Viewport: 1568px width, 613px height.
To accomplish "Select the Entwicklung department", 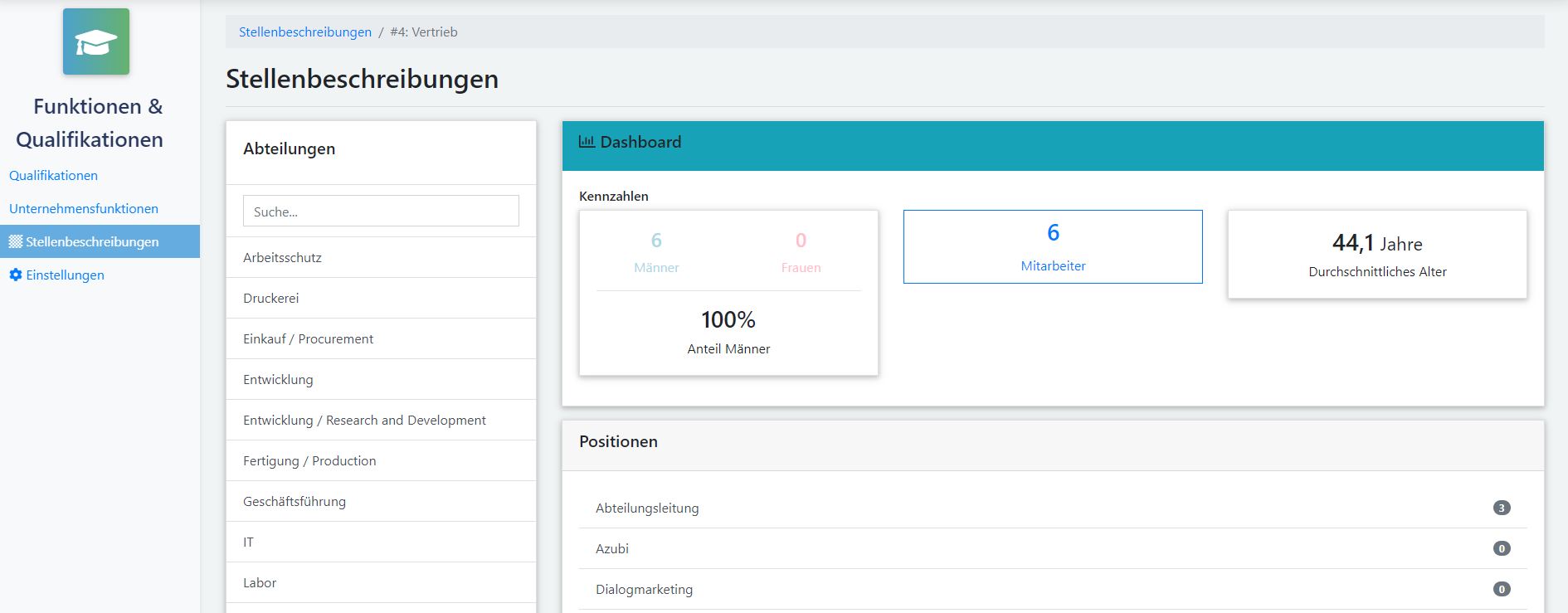I will click(x=381, y=379).
